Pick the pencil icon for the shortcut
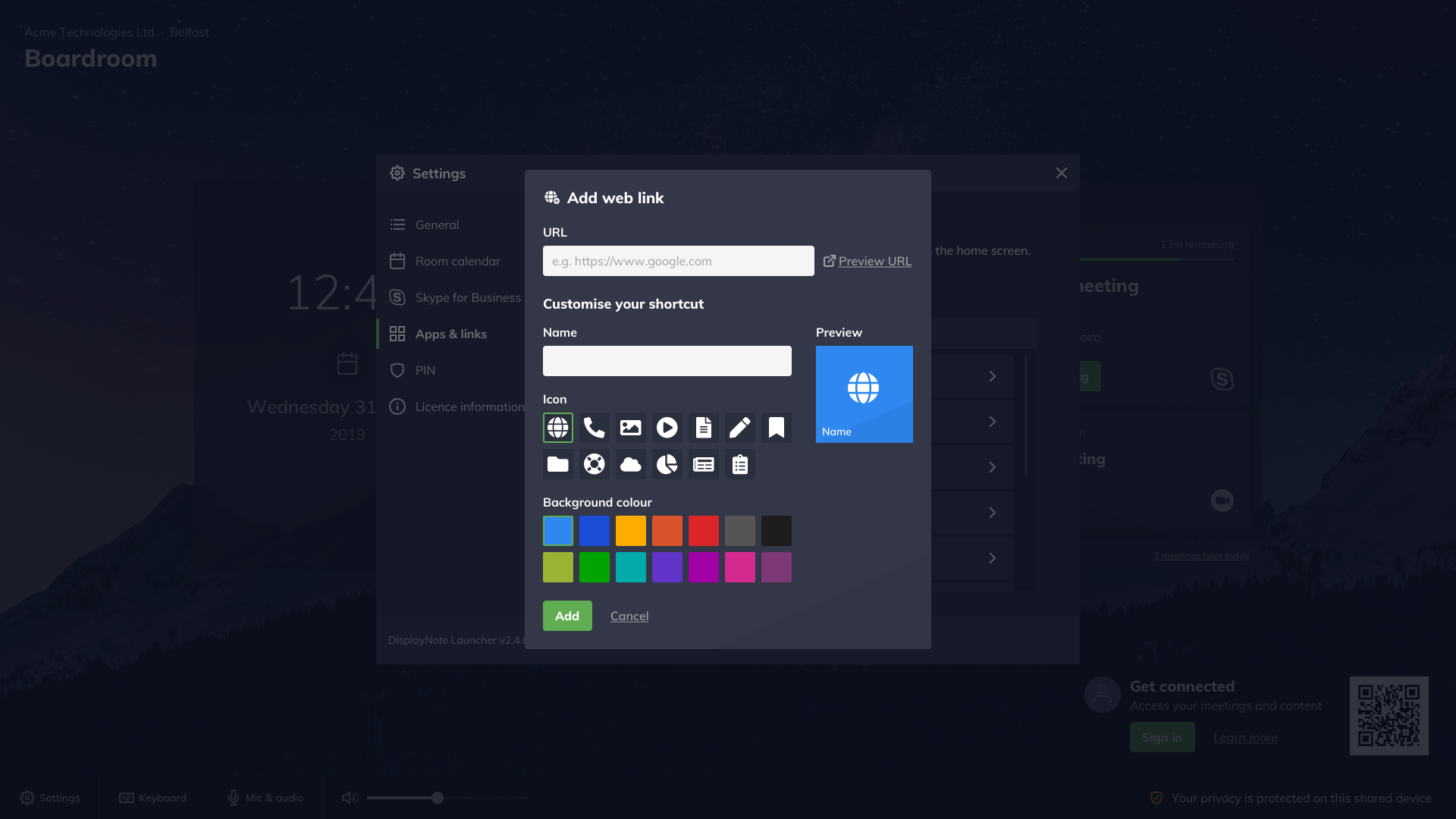Viewport: 1456px width, 819px height. [739, 427]
